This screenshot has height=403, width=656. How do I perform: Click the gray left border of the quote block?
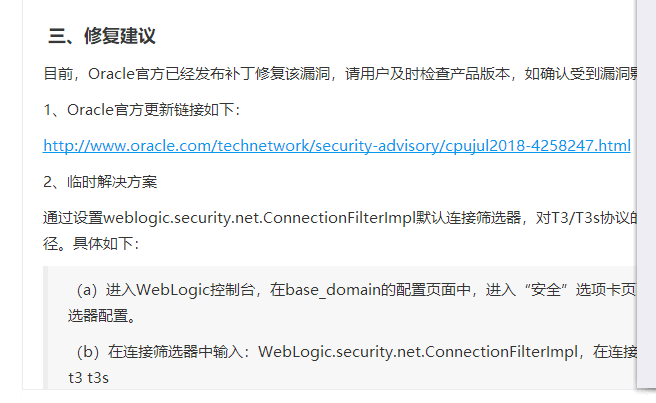(45, 328)
